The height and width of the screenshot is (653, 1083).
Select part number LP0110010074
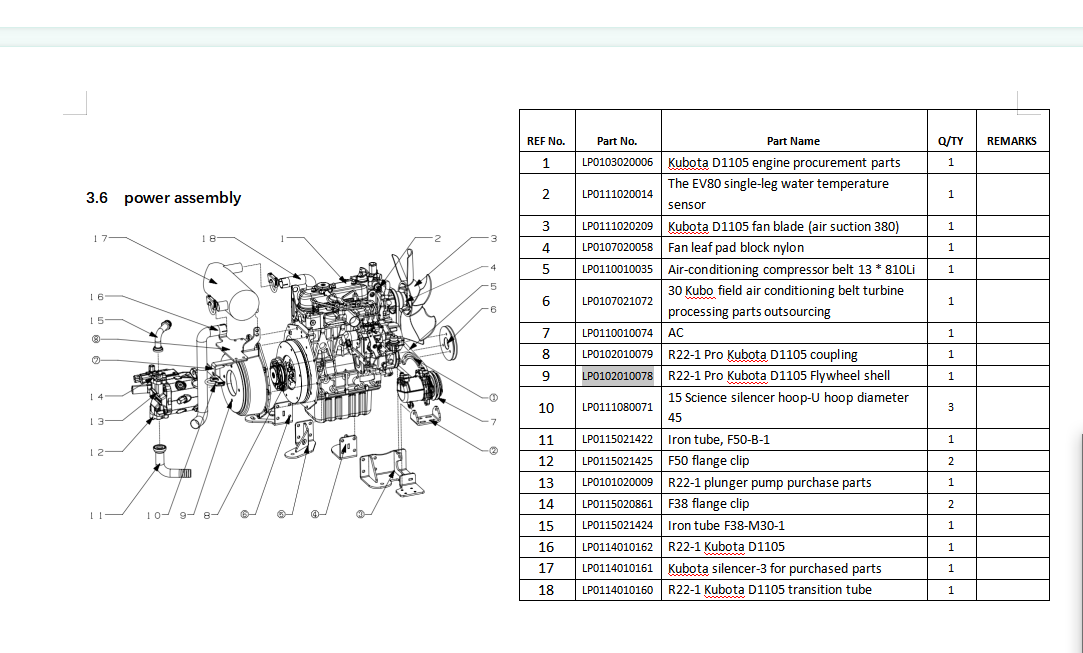pyautogui.click(x=617, y=333)
